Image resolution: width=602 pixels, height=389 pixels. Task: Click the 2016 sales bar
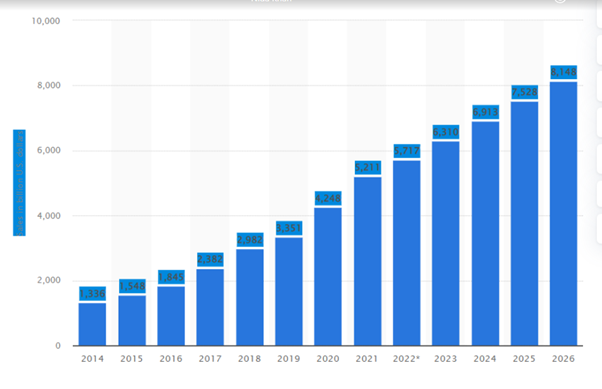pos(171,316)
